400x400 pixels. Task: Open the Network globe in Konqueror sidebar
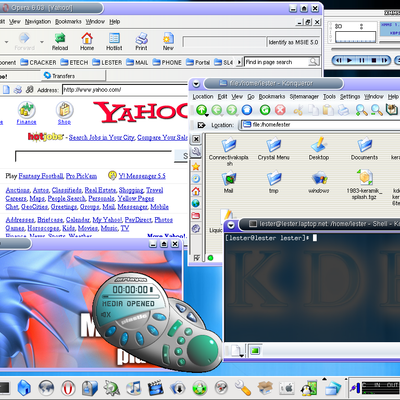point(196,203)
